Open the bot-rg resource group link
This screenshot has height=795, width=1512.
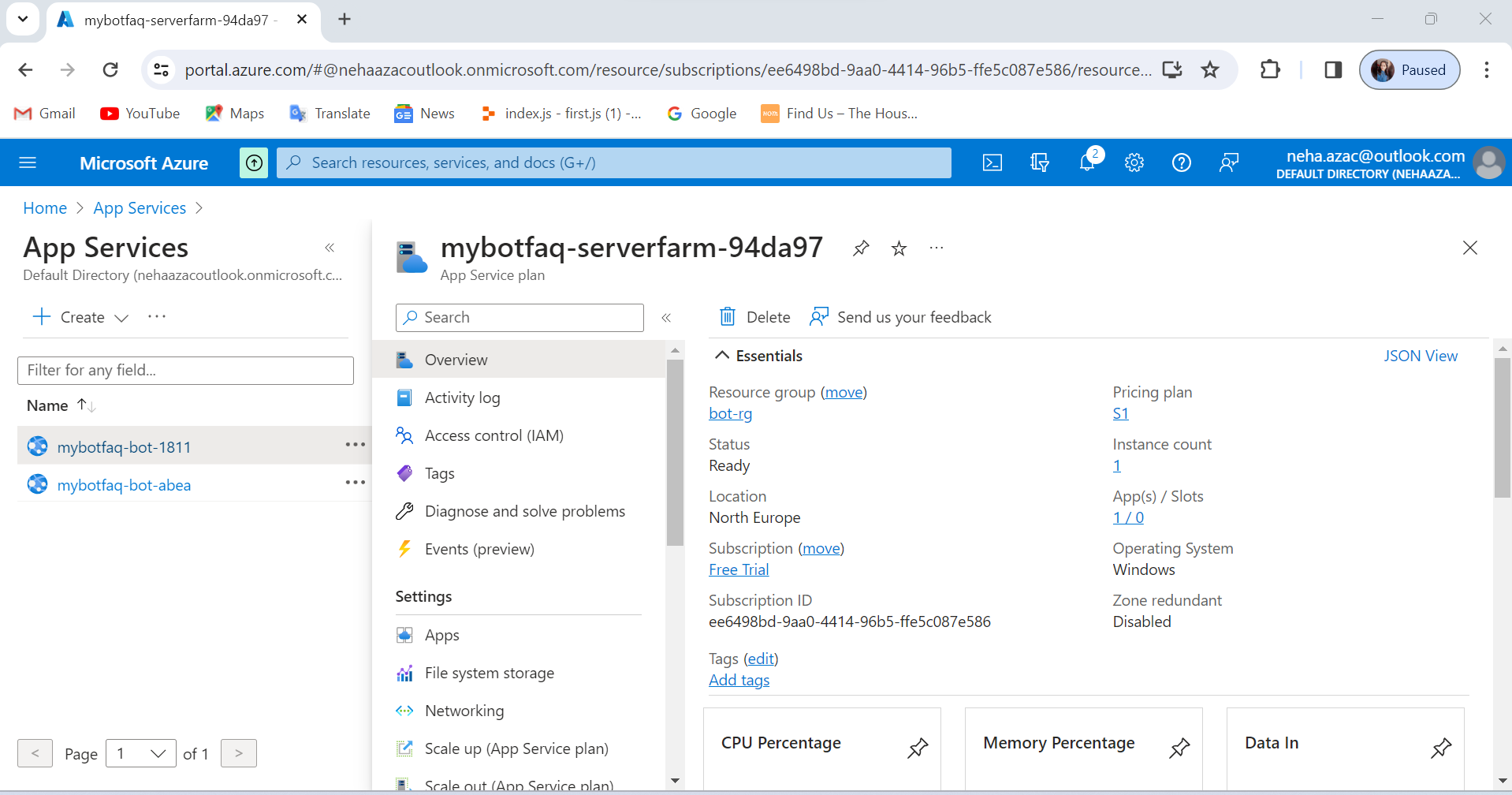click(730, 413)
